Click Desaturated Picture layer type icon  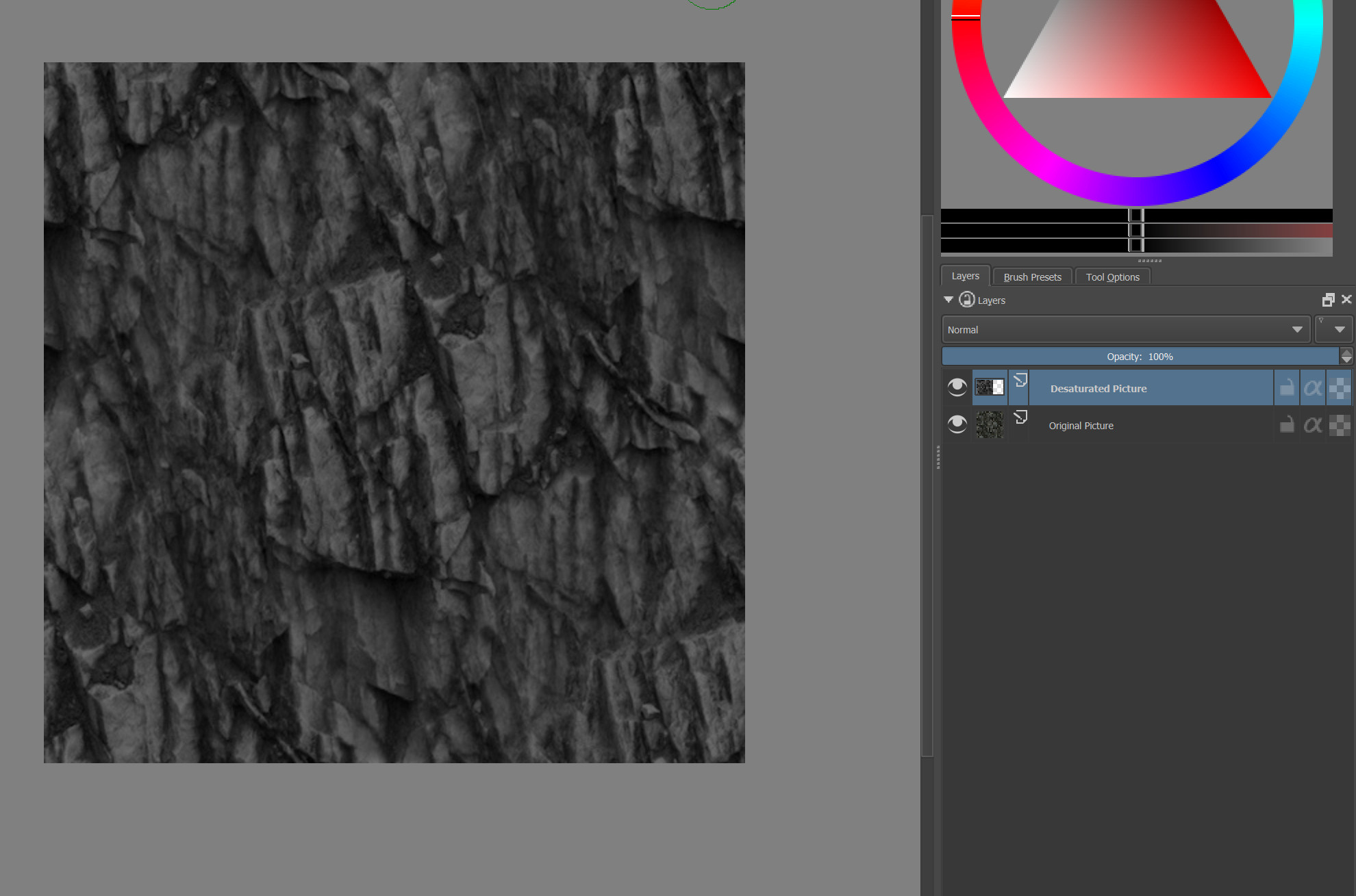[x=1020, y=381]
